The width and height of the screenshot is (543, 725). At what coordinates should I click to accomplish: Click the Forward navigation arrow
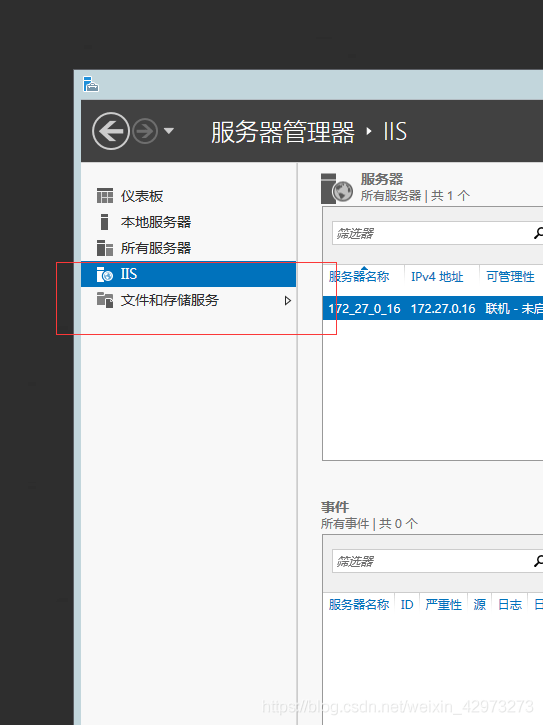pos(145,131)
